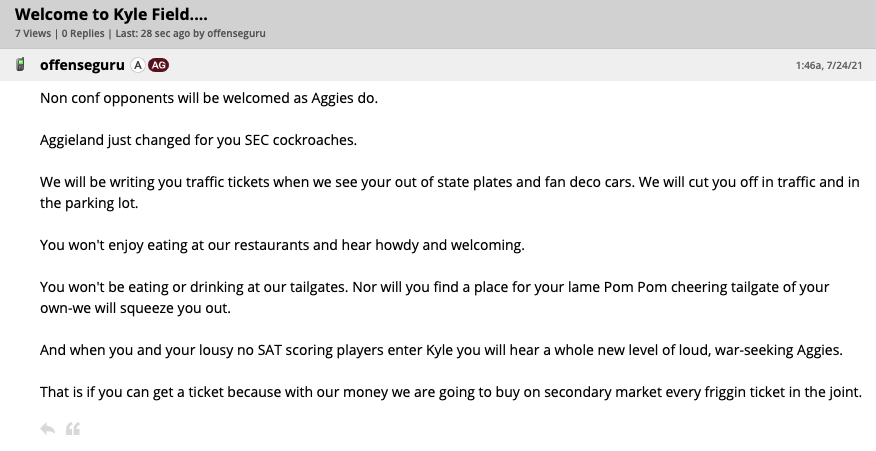Click the gray post header bar
876x451 pixels.
(x=480, y=65)
